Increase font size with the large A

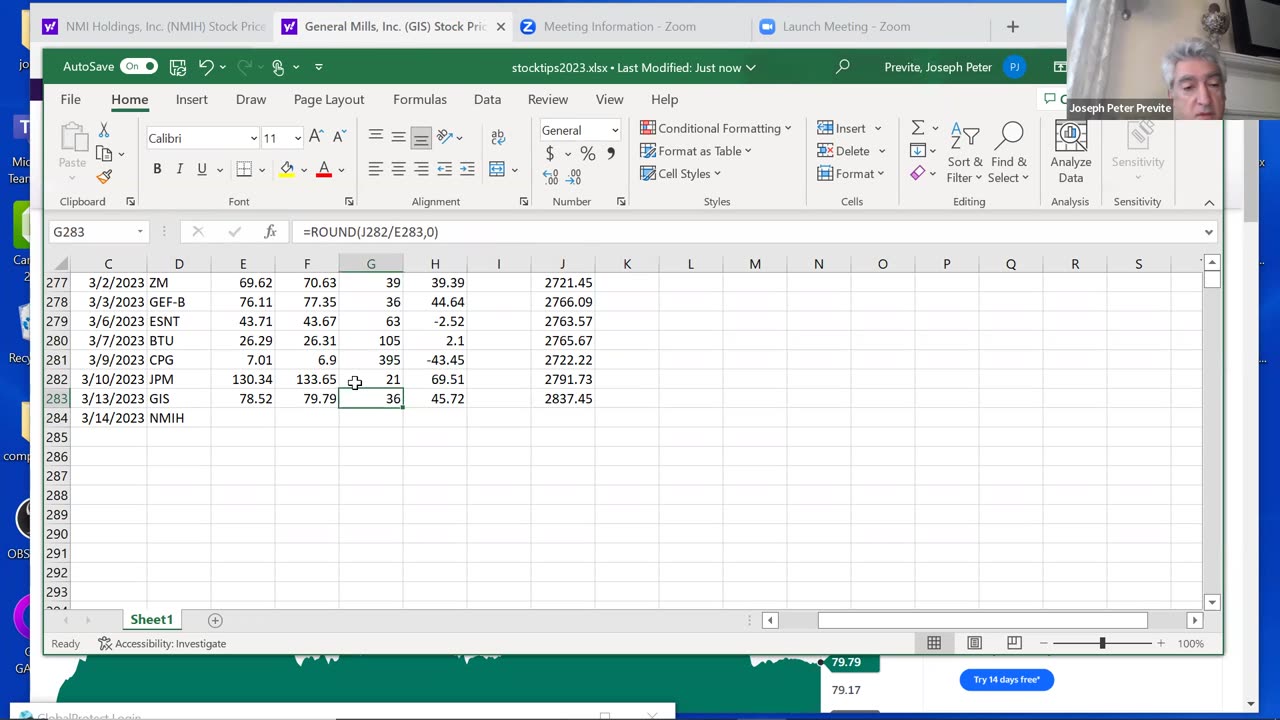pos(316,137)
